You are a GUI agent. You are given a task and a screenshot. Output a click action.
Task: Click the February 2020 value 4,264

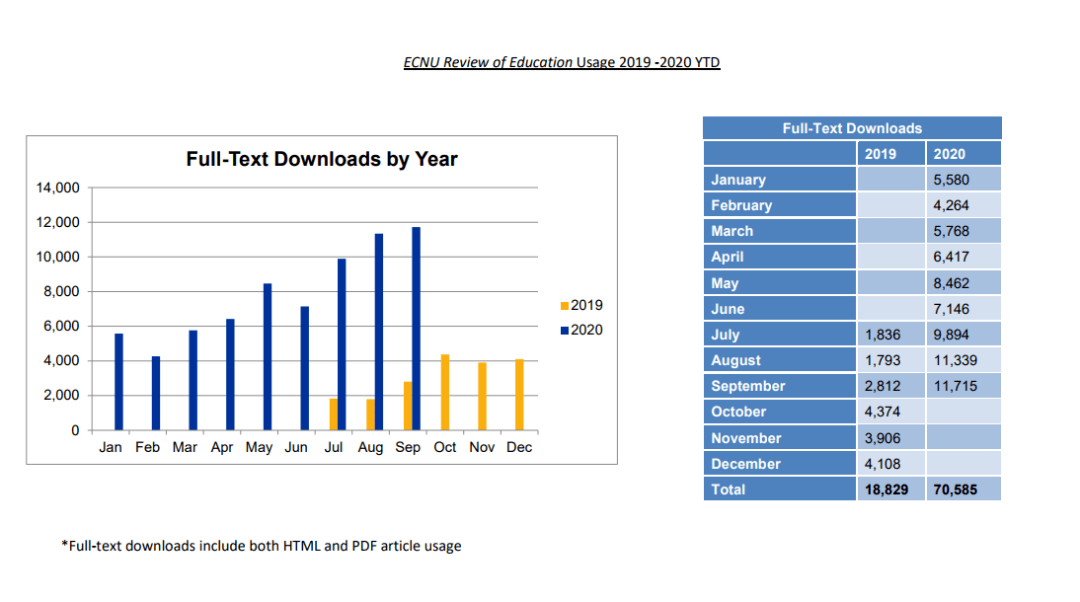[x=951, y=205]
